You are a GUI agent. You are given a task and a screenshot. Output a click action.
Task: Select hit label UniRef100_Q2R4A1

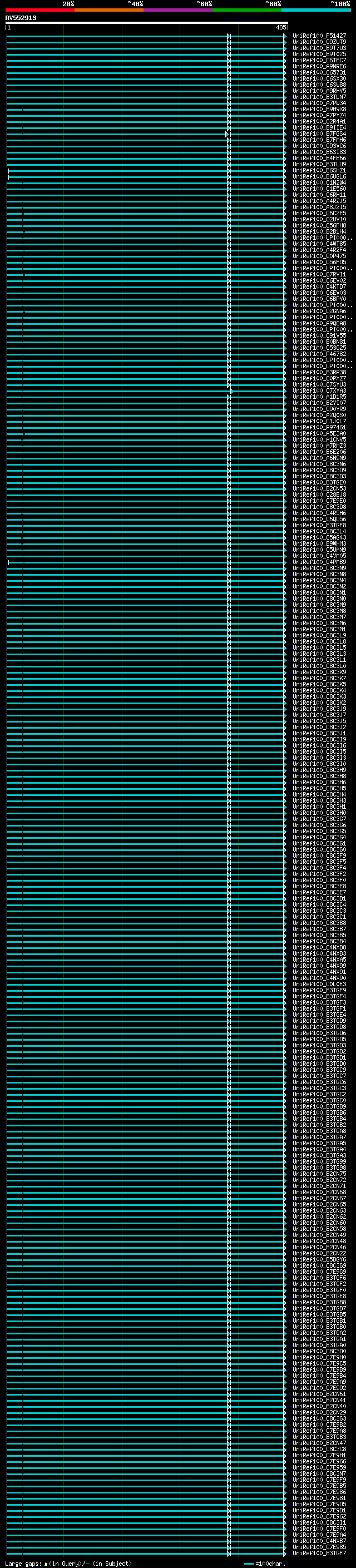319,122
